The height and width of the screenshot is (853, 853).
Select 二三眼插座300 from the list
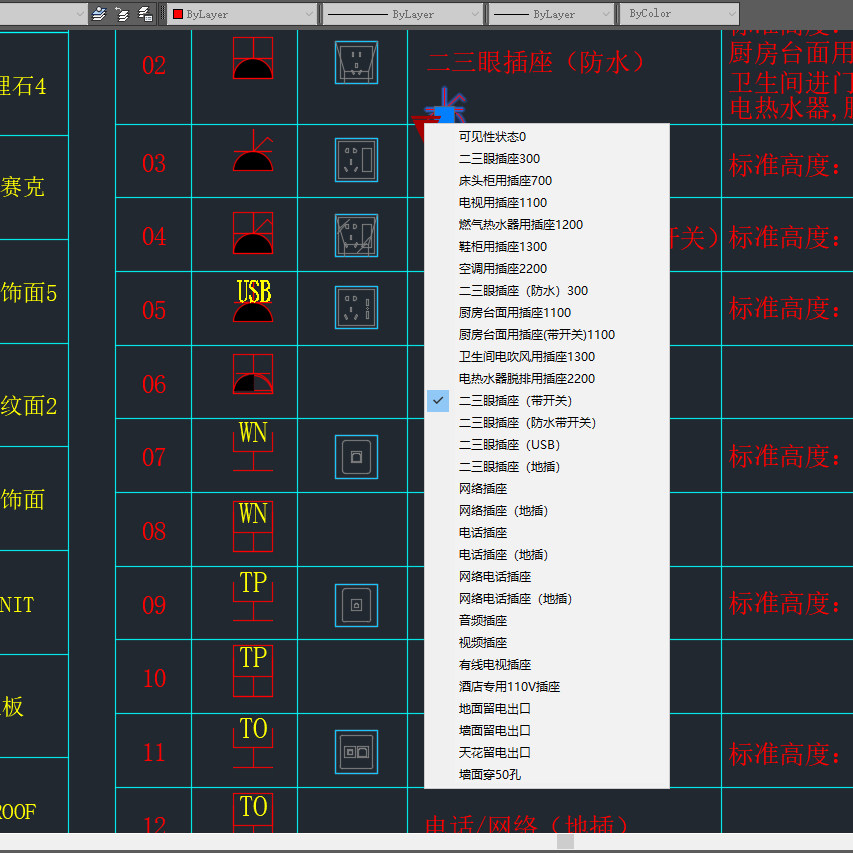coord(547,158)
